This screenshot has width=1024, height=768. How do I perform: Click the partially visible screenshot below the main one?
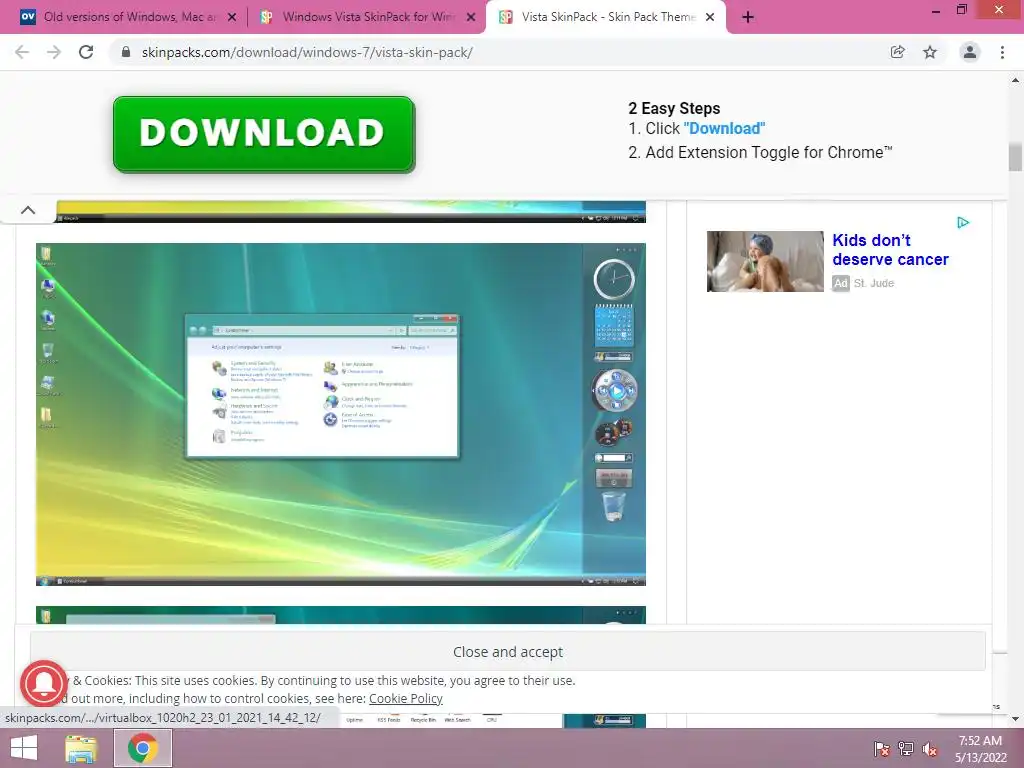pos(341,615)
